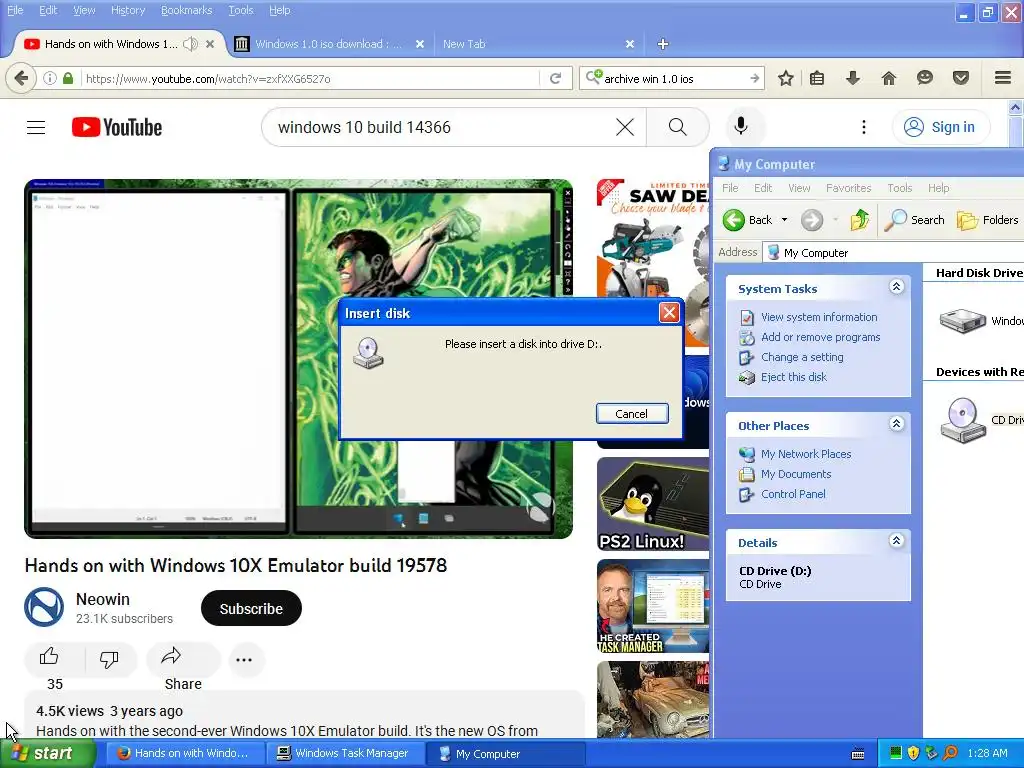
Task: Clear the YouTube search text
Action: click(625, 127)
